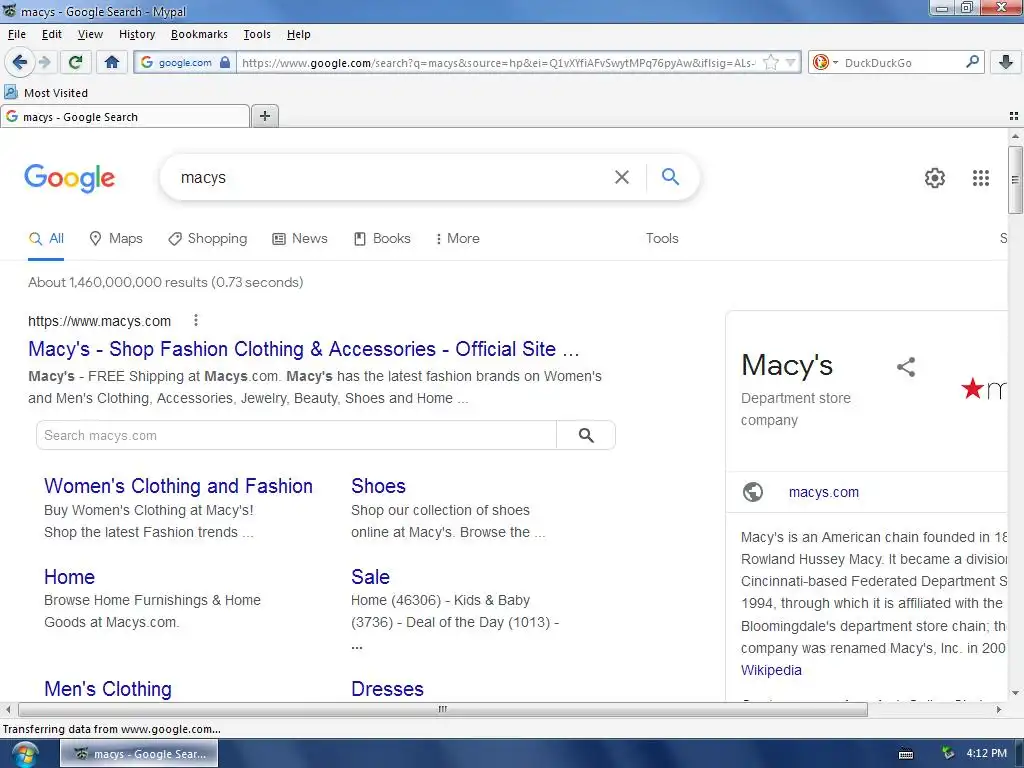Click the https://www.macys.com result URL text
Image resolution: width=1024 pixels, height=768 pixels.
(99, 321)
